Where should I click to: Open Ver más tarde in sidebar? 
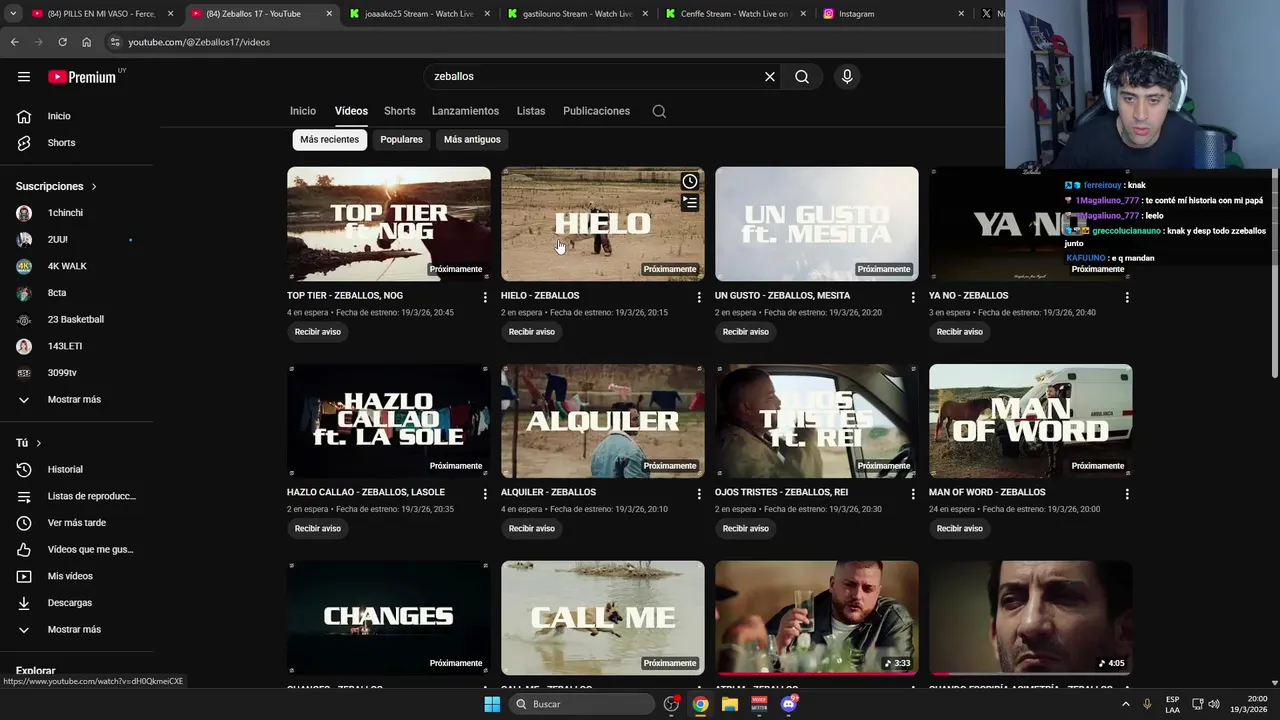[x=76, y=523]
